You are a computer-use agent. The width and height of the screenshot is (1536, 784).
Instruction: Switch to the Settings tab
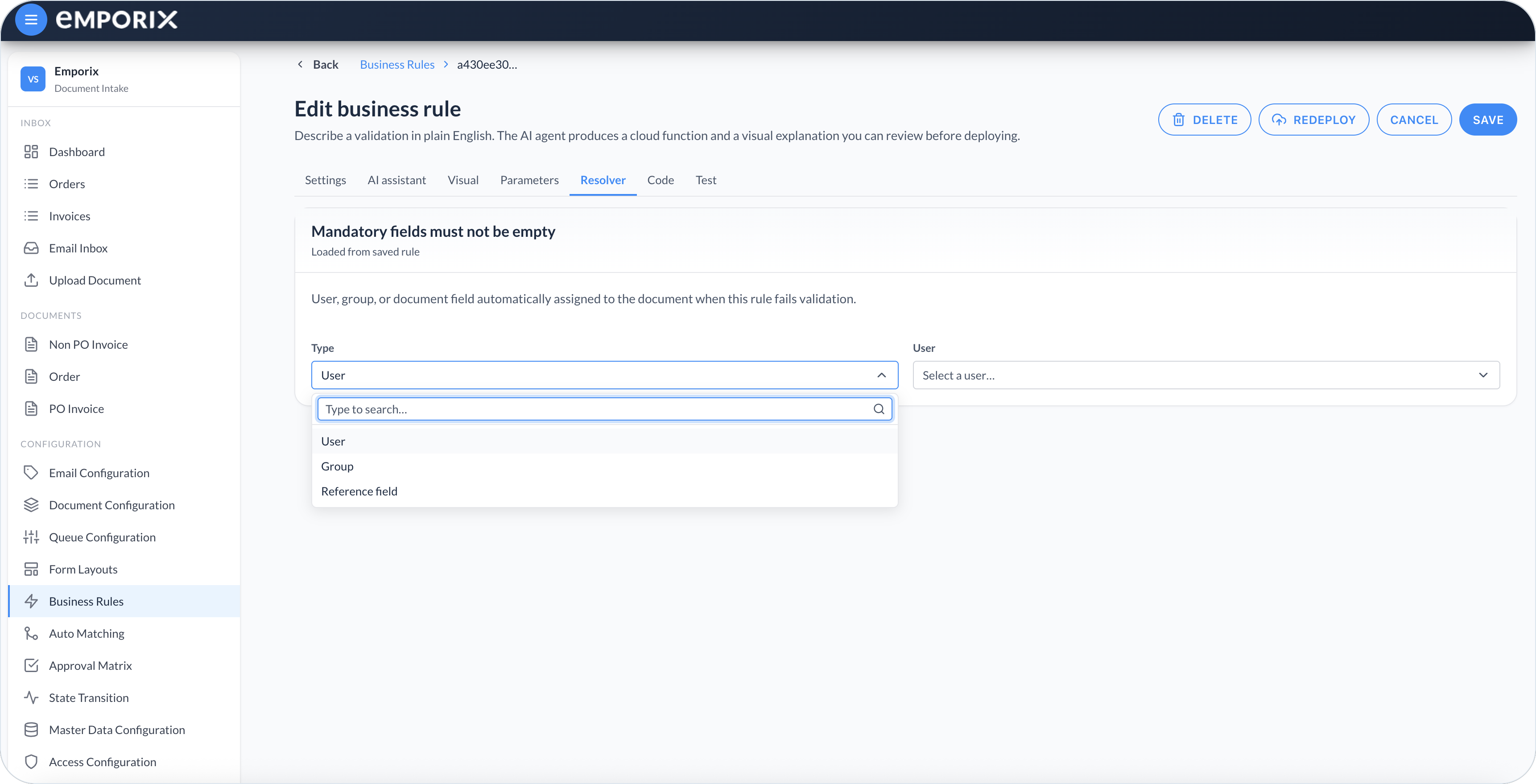pyautogui.click(x=325, y=180)
